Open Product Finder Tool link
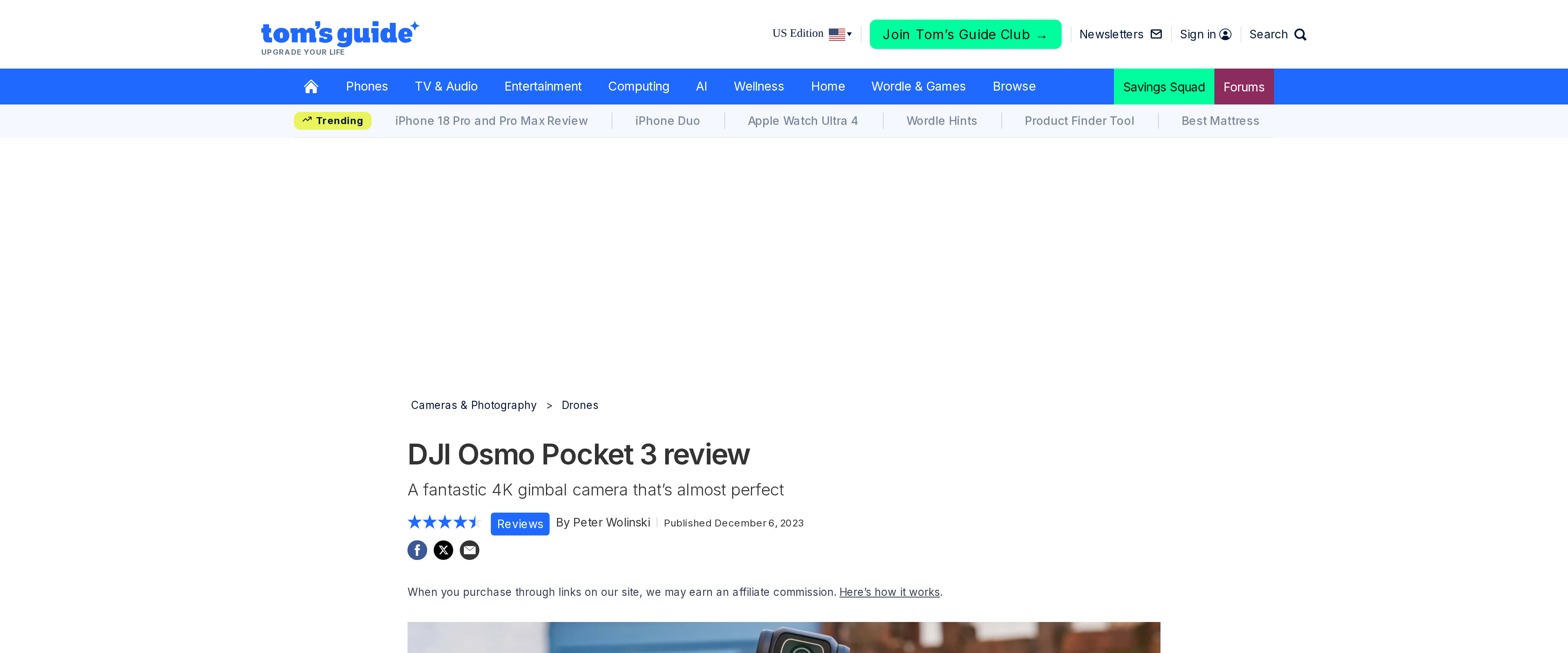 tap(1079, 120)
